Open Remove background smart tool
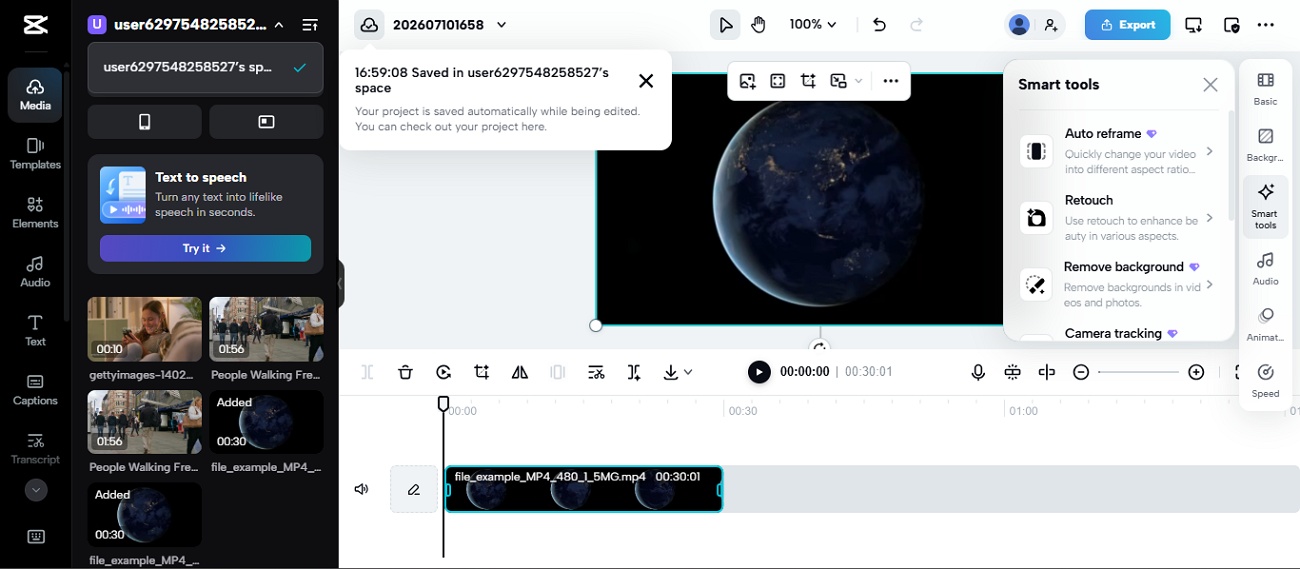This screenshot has height=569, width=1300. click(1118, 285)
